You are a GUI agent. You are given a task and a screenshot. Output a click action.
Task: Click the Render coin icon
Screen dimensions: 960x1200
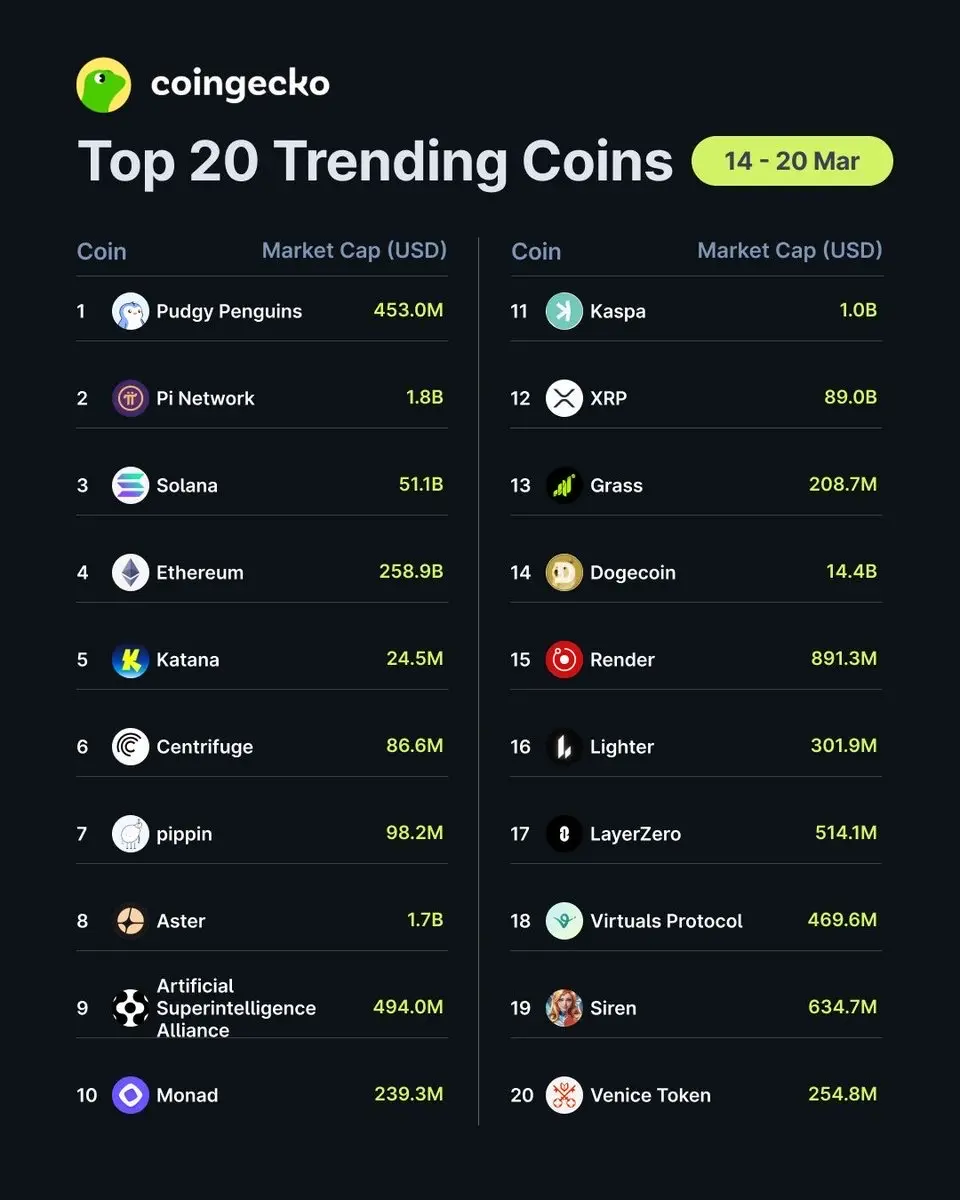[564, 659]
